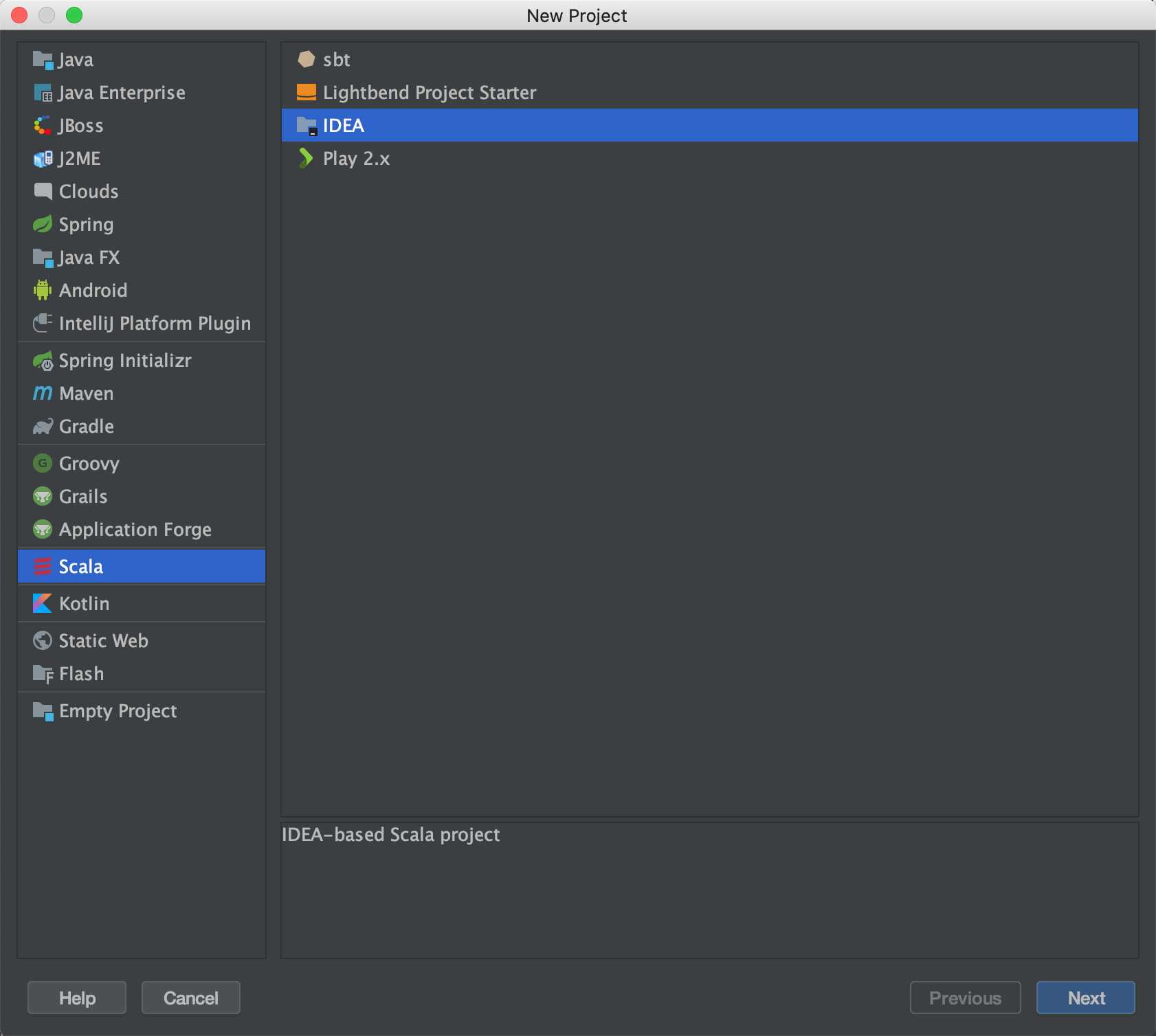The width and height of the screenshot is (1156, 1036).
Task: Select Gradle project type
Action: (x=142, y=427)
